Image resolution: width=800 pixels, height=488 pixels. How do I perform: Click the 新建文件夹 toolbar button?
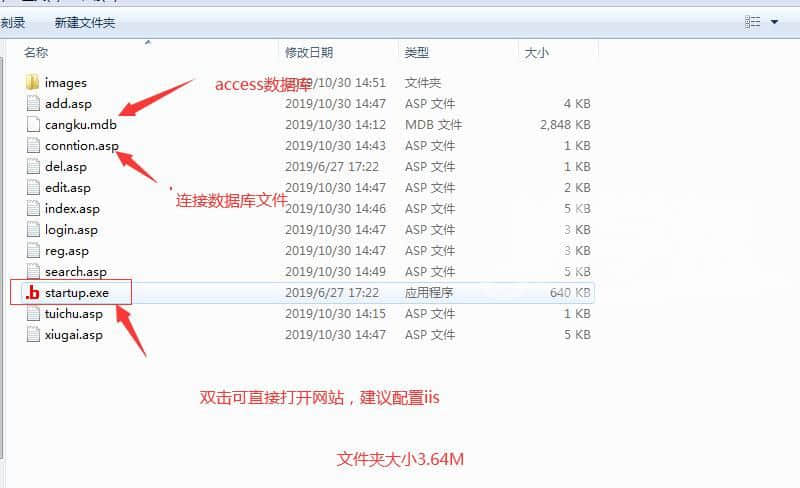[x=85, y=22]
